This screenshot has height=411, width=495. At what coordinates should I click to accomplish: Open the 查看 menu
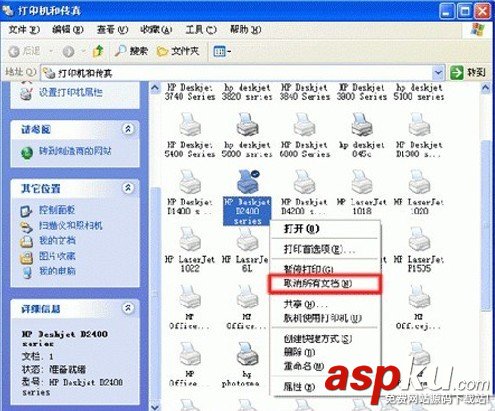coord(112,30)
